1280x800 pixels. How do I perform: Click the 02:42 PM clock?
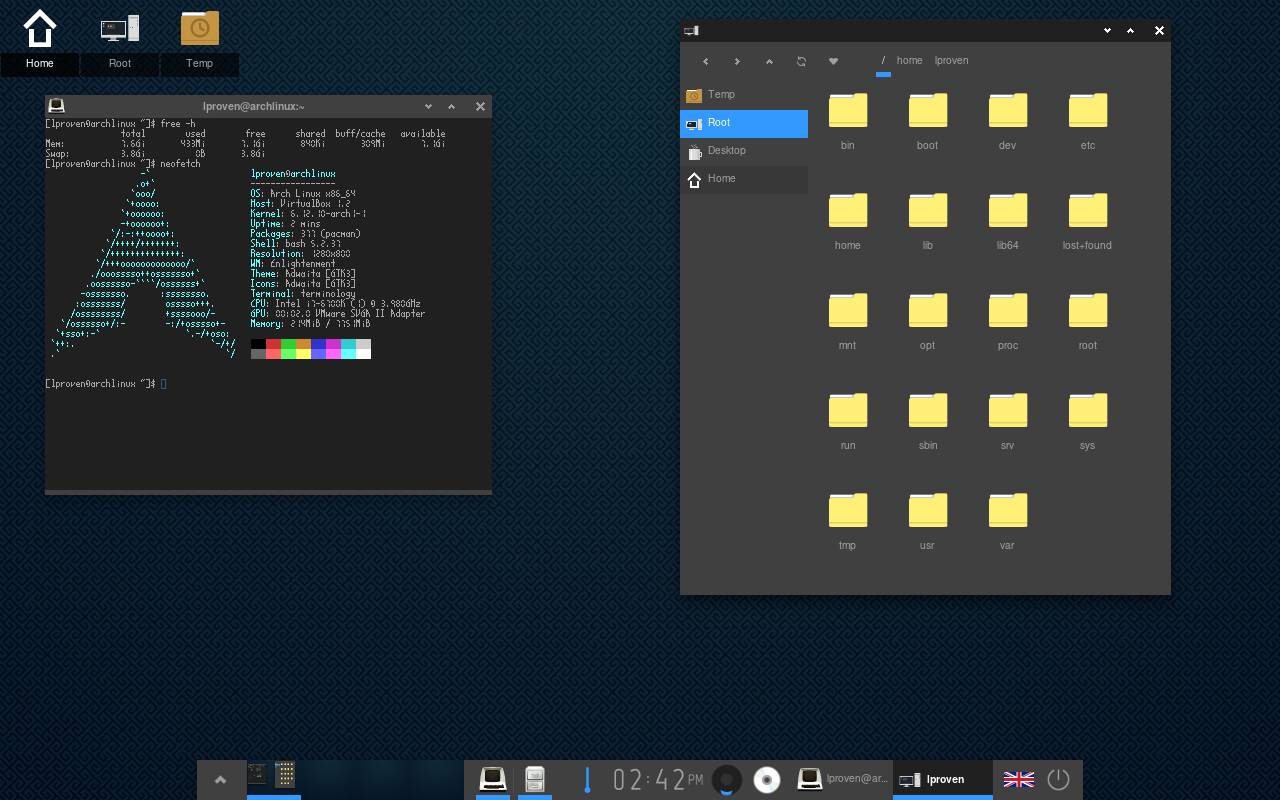(657, 780)
